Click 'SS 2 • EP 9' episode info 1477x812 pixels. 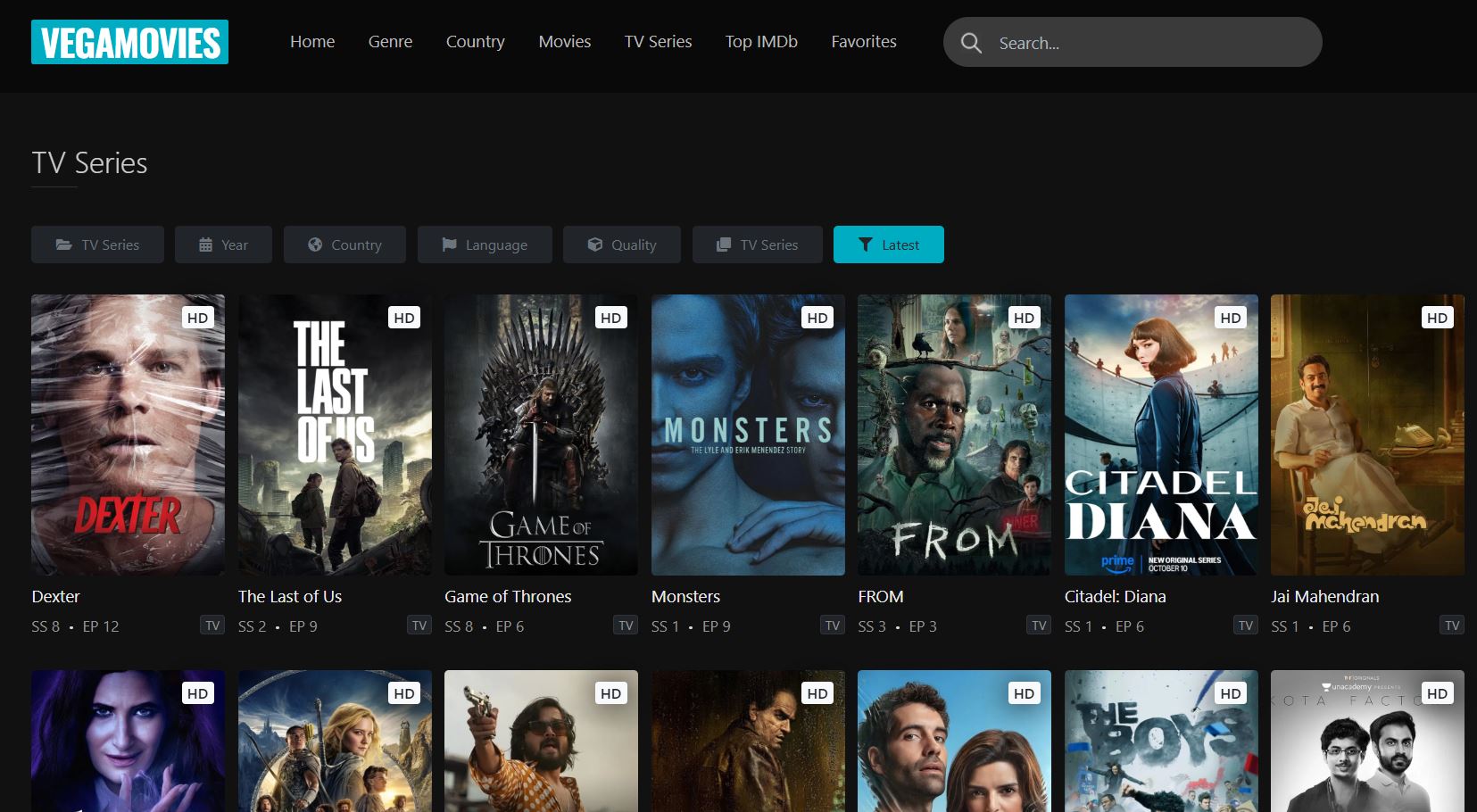278,626
